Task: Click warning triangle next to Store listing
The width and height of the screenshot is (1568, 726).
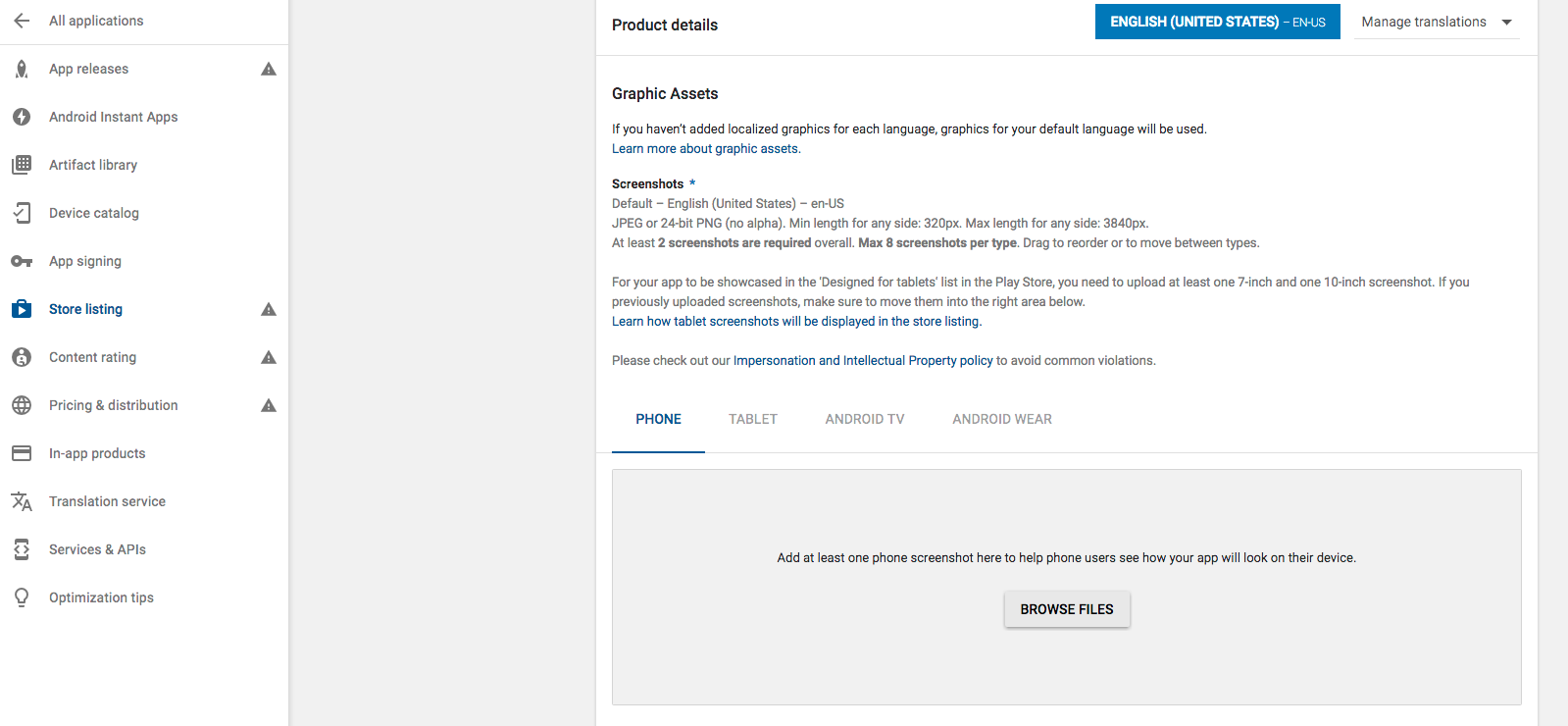Action: pyautogui.click(x=269, y=309)
